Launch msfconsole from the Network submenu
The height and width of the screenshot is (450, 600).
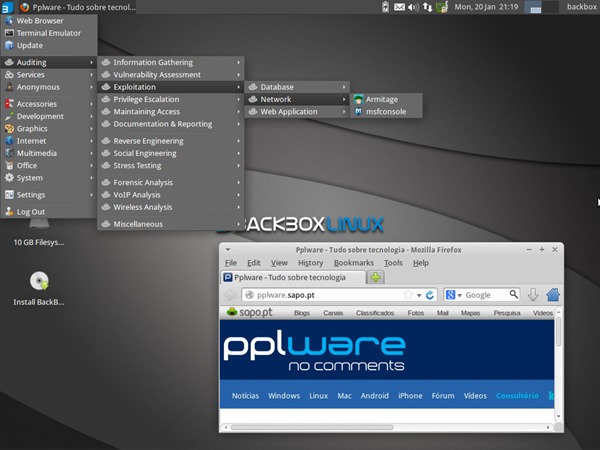click(386, 112)
